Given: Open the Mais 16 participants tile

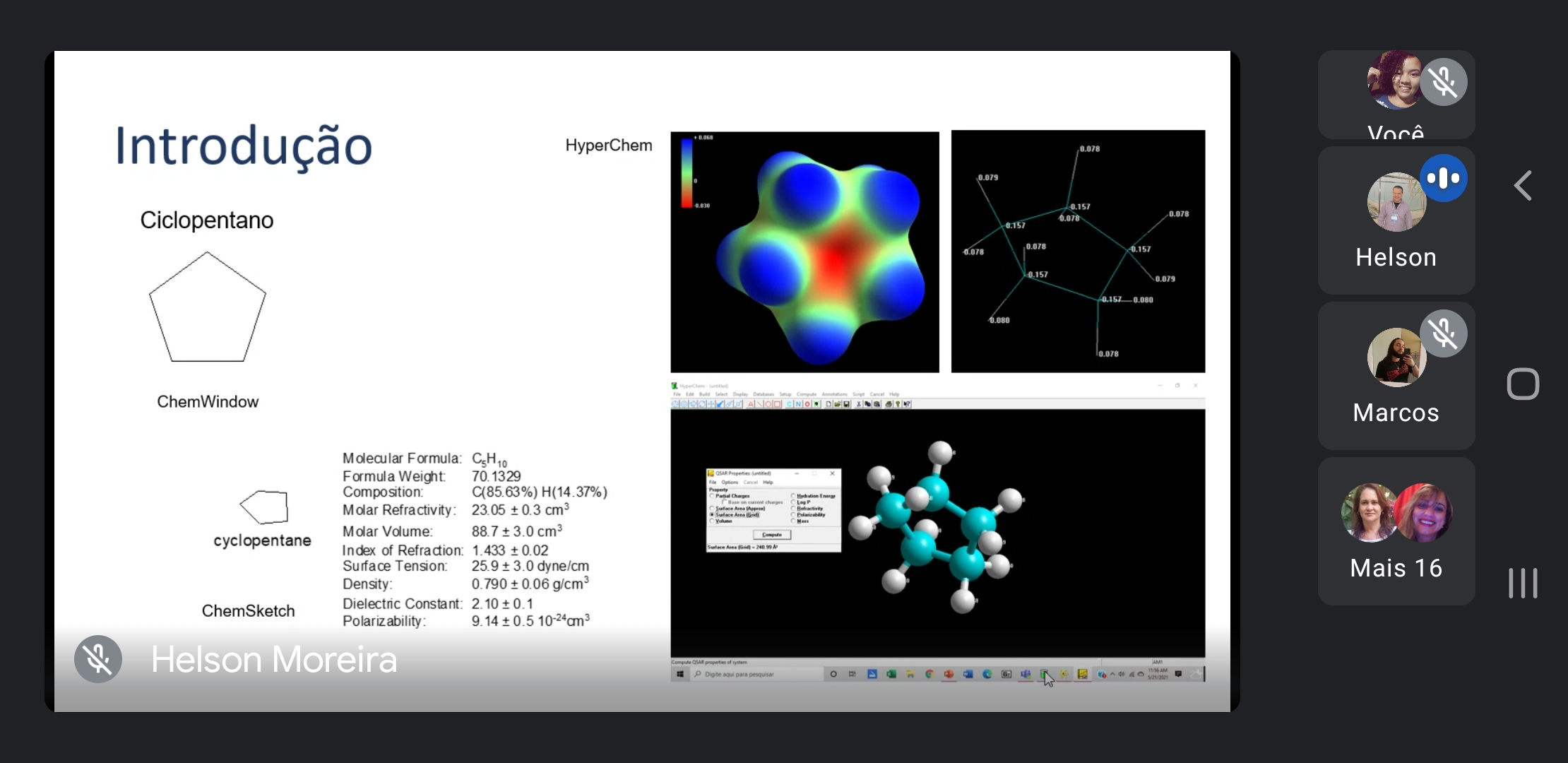Looking at the screenshot, I should click(1396, 531).
